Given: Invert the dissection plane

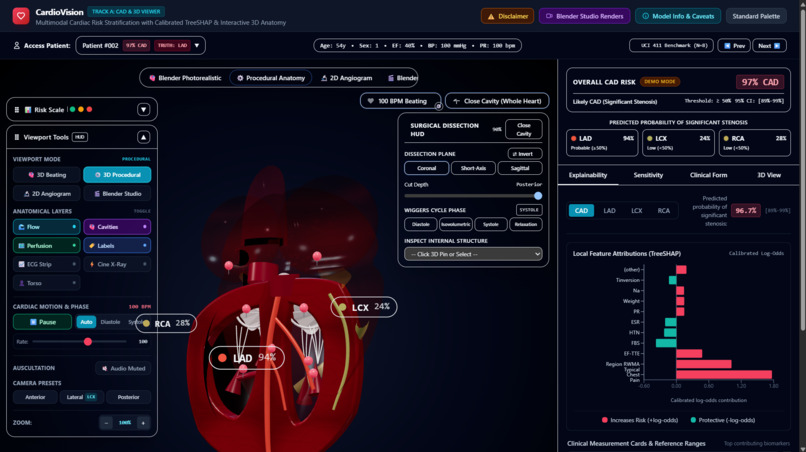Looking at the screenshot, I should click(525, 154).
